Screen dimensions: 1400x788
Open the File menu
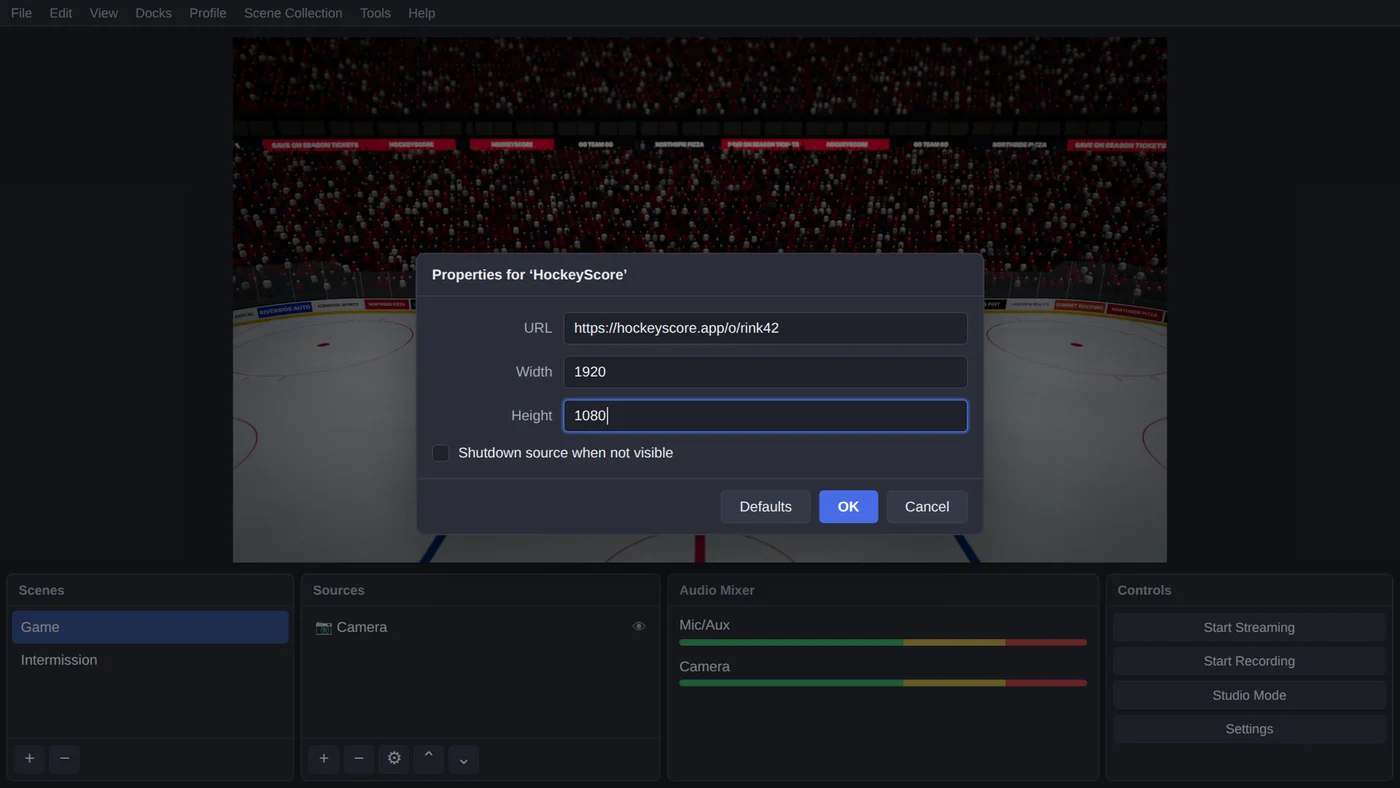tap(21, 13)
